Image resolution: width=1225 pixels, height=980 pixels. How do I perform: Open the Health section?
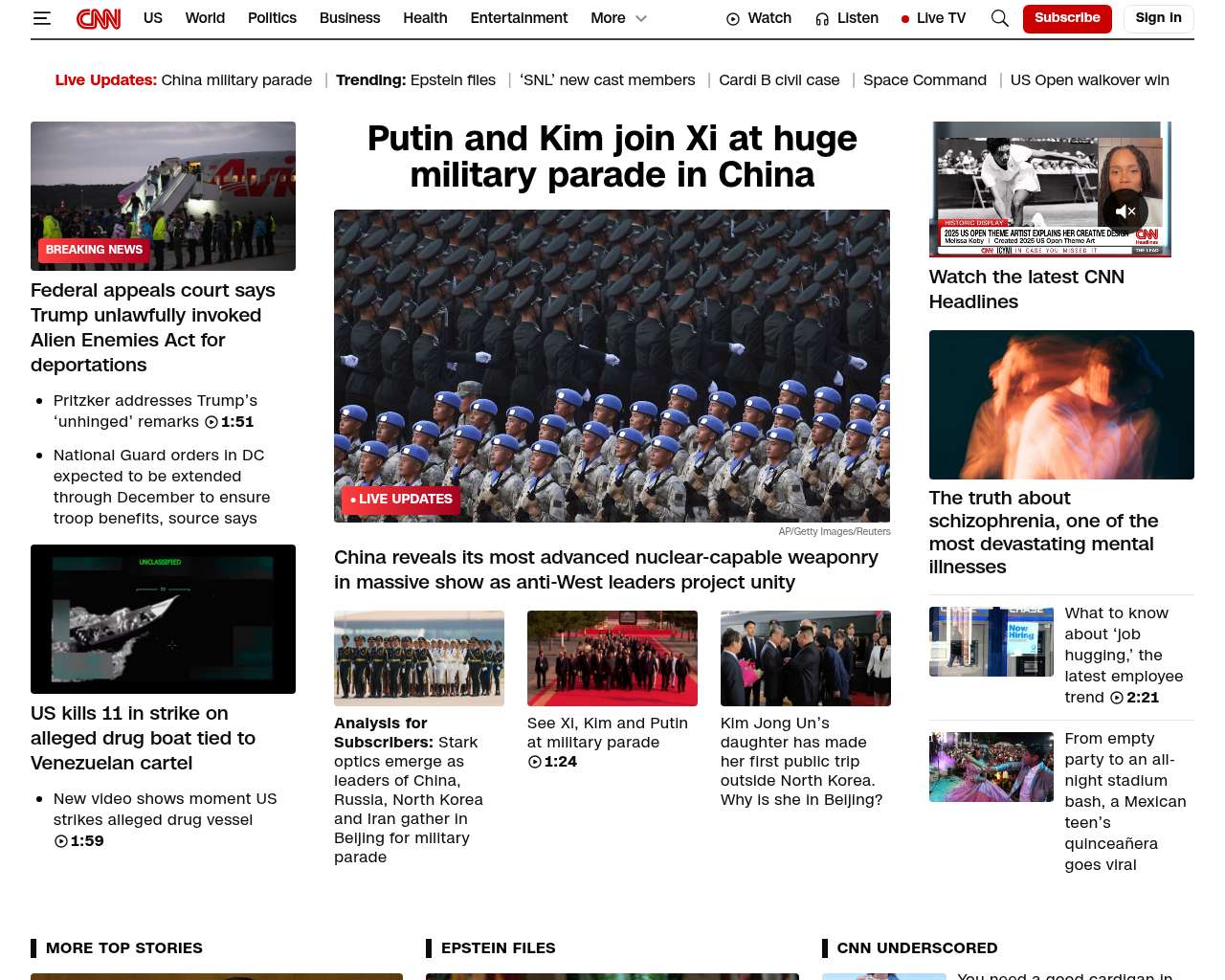tap(425, 18)
